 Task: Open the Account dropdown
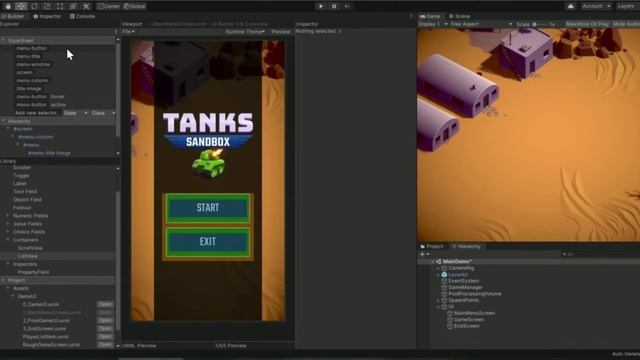pos(596,6)
